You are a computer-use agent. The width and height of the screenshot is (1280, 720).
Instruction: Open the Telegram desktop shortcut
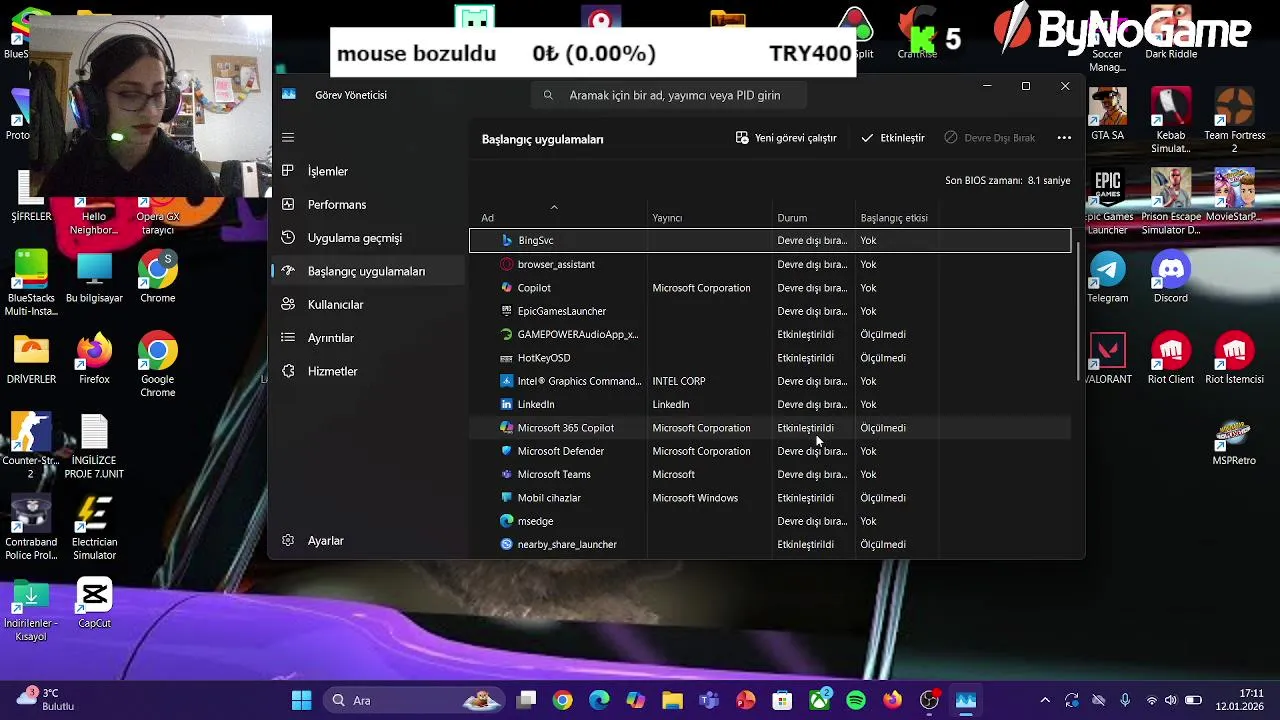coord(1107,277)
